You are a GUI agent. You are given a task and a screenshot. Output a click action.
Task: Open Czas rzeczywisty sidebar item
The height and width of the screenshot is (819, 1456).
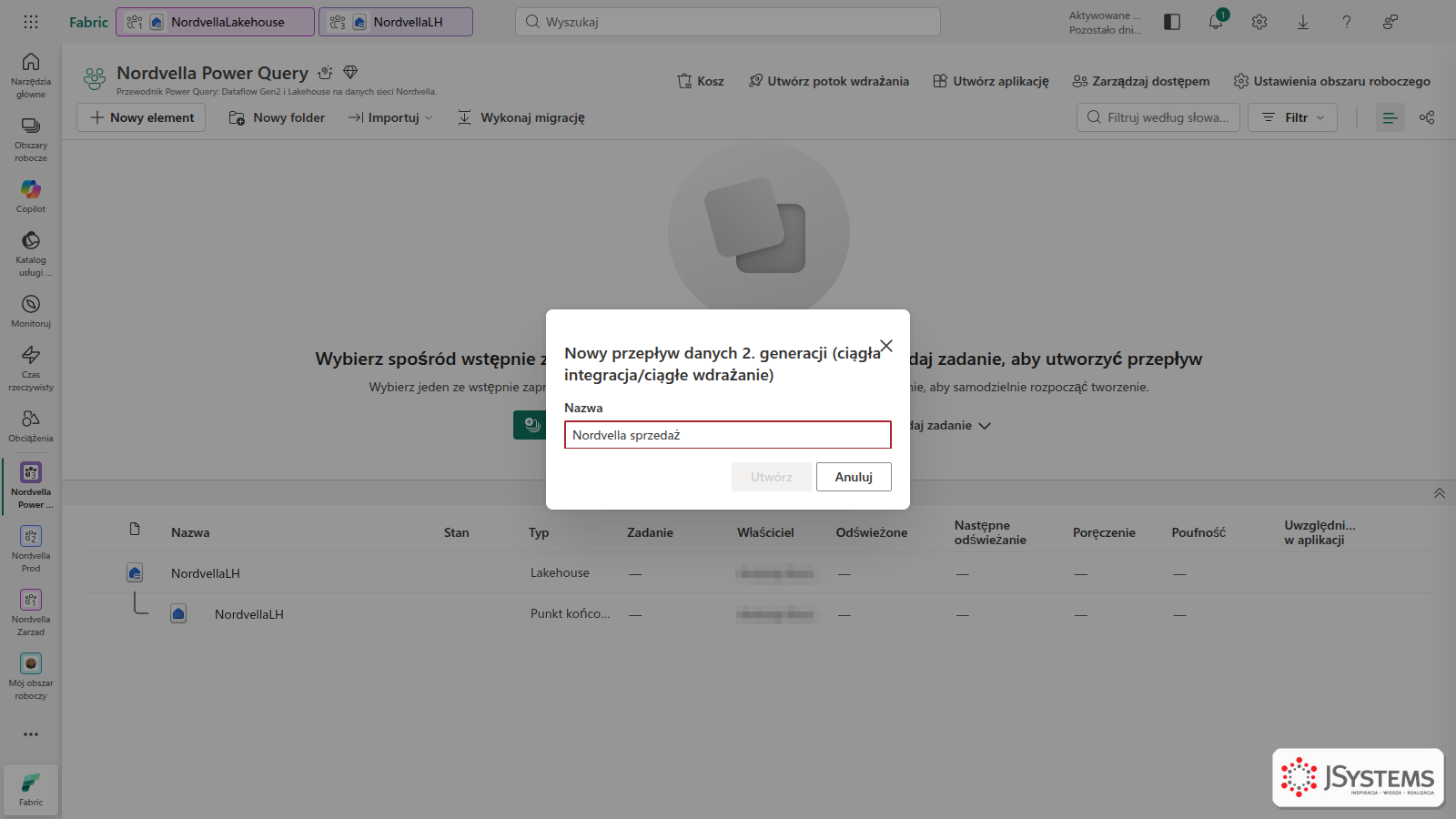point(31,368)
